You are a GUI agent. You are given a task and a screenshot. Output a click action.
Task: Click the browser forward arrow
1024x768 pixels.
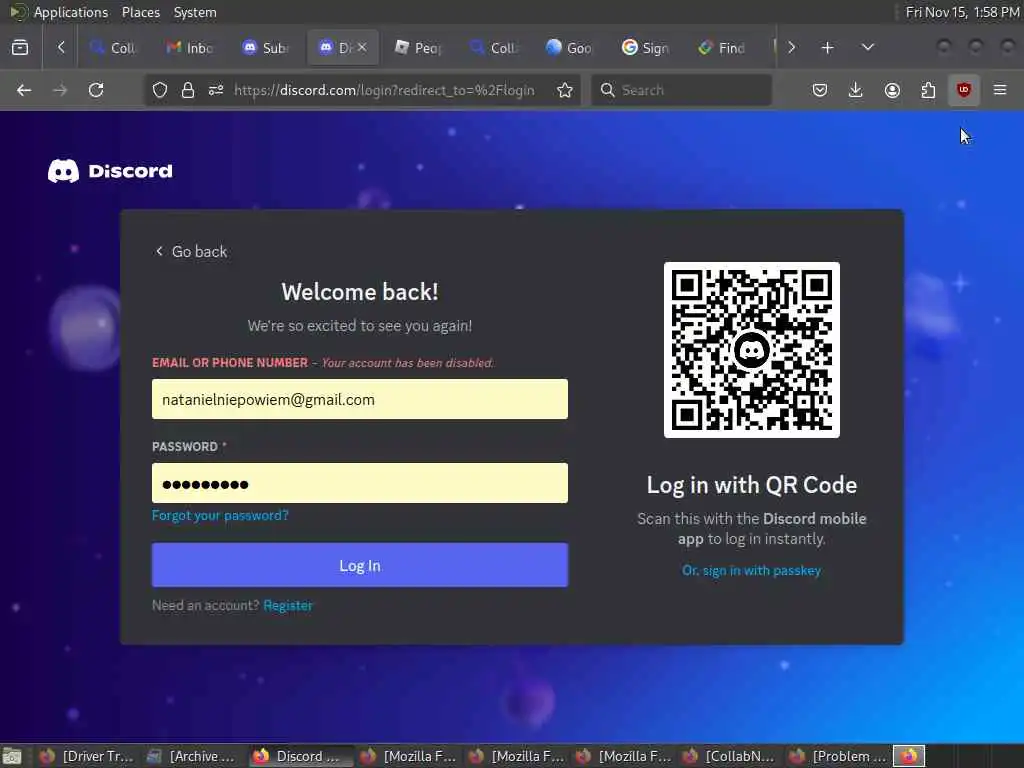pyautogui.click(x=60, y=90)
